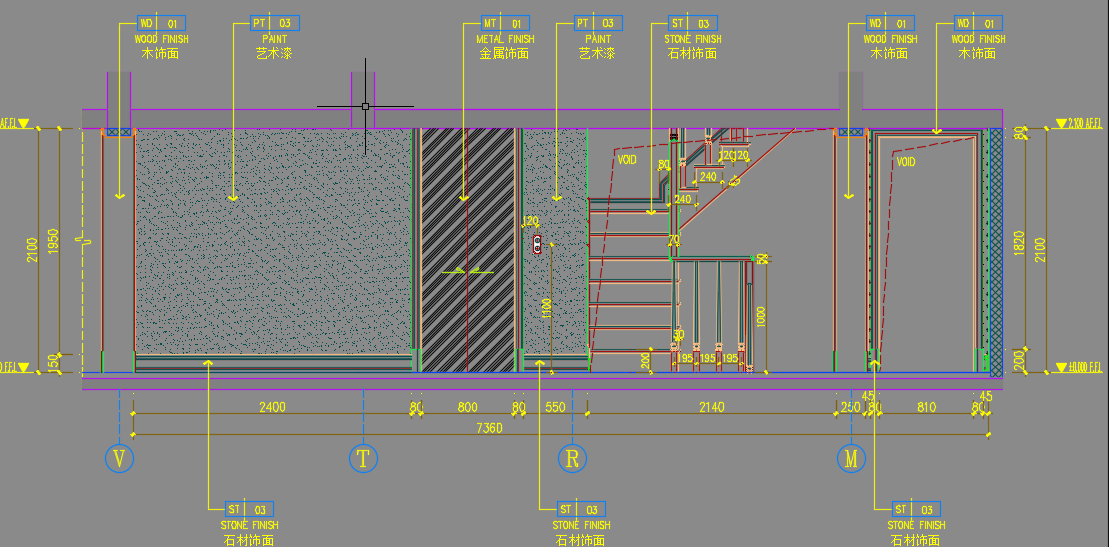The width and height of the screenshot is (1109, 547).
Task: Select the crosshatched wall section at right edge
Action: [996, 252]
